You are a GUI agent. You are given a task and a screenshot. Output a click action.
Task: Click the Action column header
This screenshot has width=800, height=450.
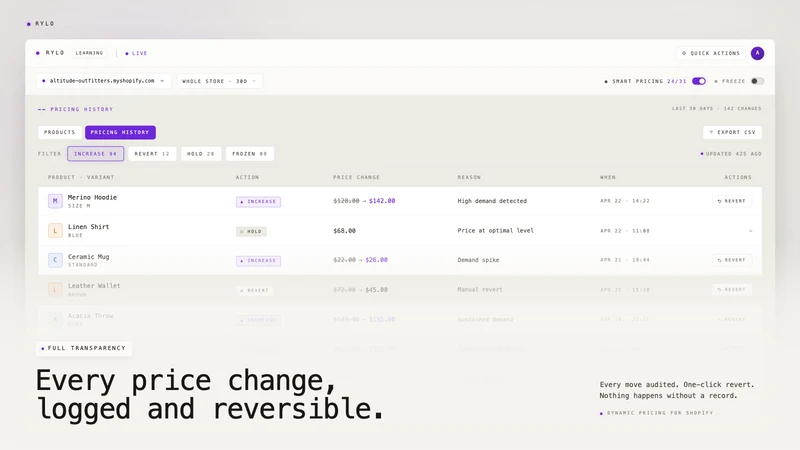tap(247, 177)
